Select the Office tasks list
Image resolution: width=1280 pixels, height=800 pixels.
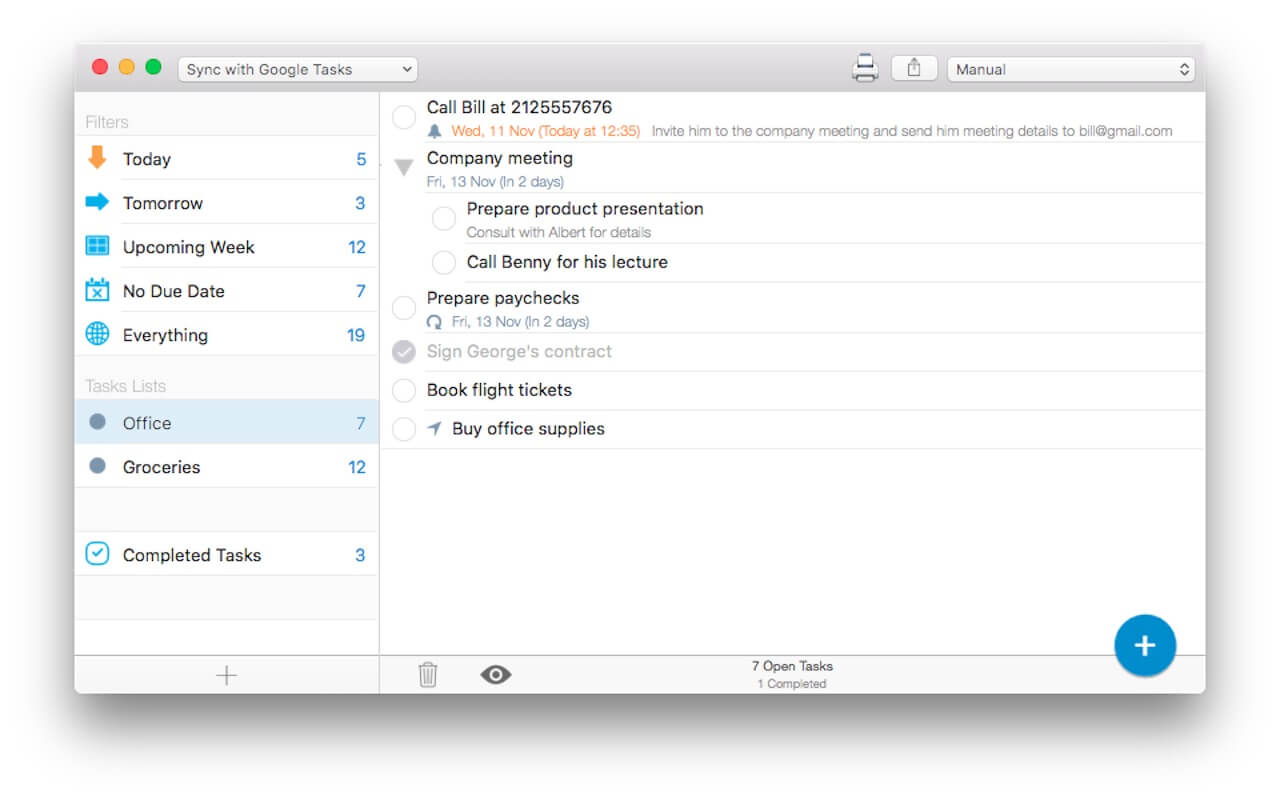(x=227, y=422)
